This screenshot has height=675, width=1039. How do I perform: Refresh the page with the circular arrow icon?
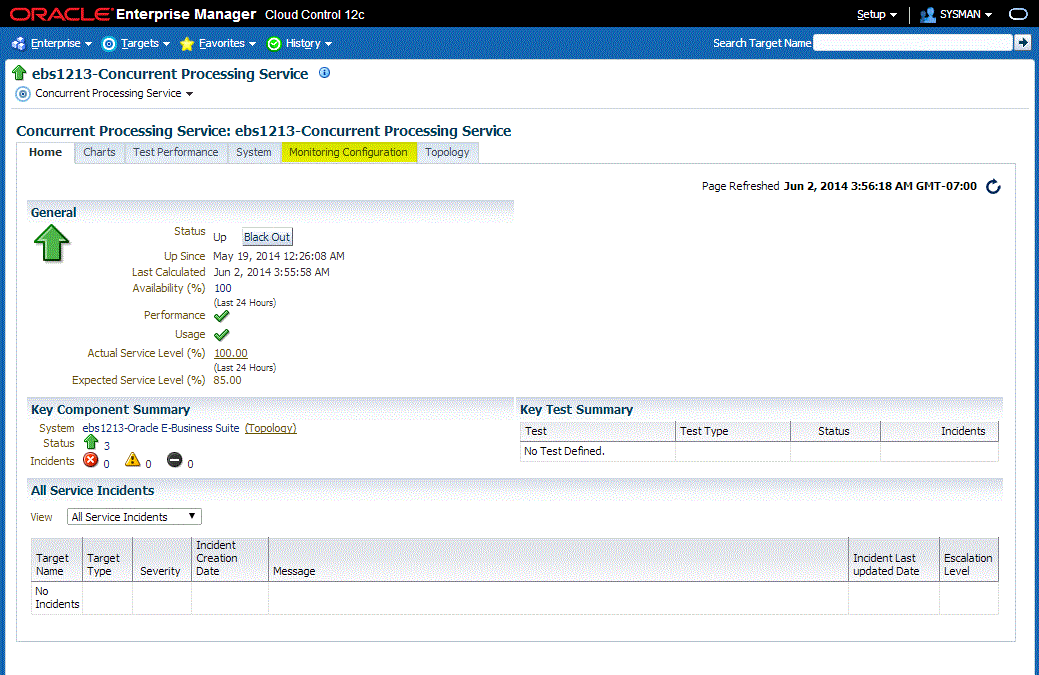(x=993, y=187)
